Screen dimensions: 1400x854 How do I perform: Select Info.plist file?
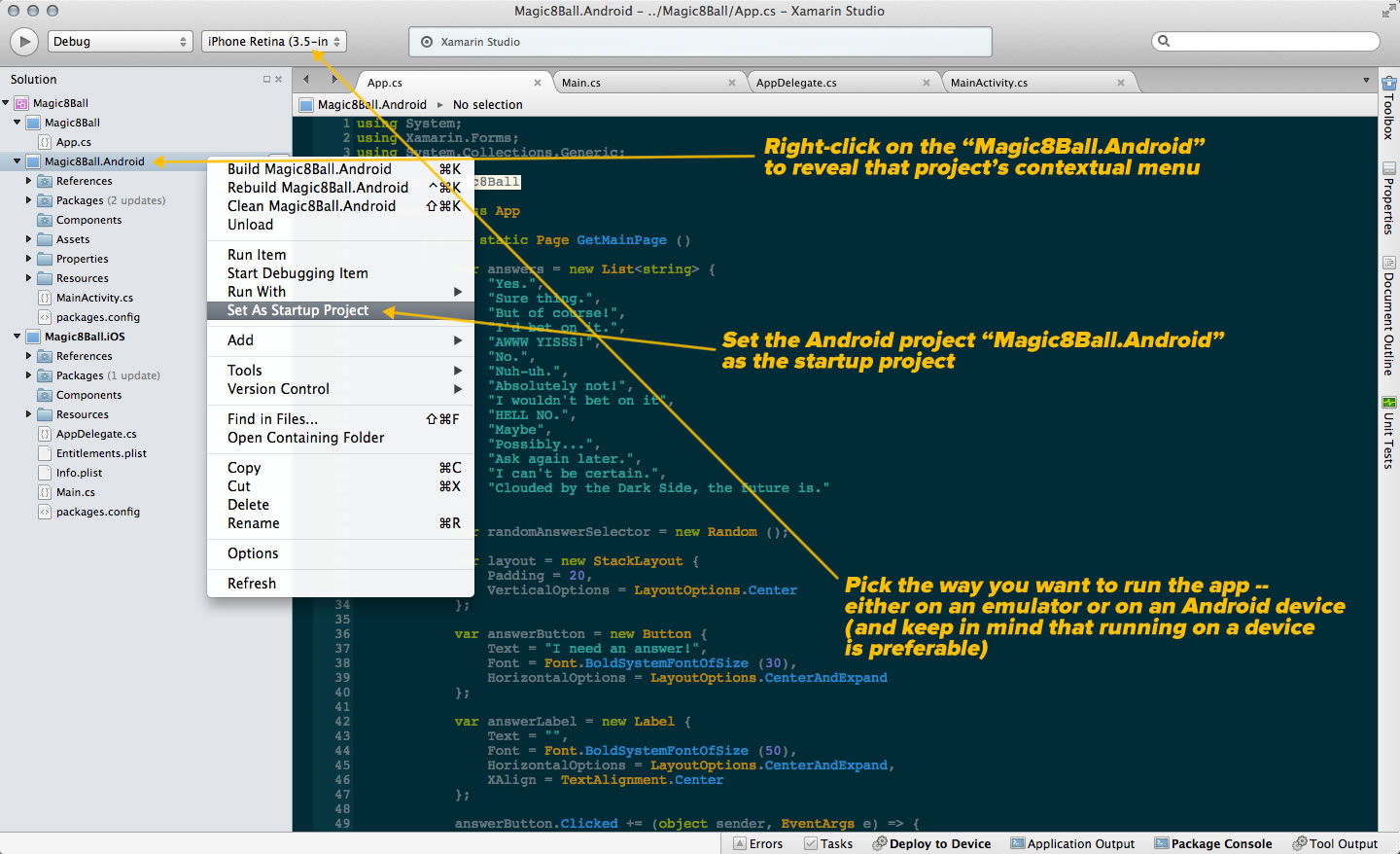79,473
